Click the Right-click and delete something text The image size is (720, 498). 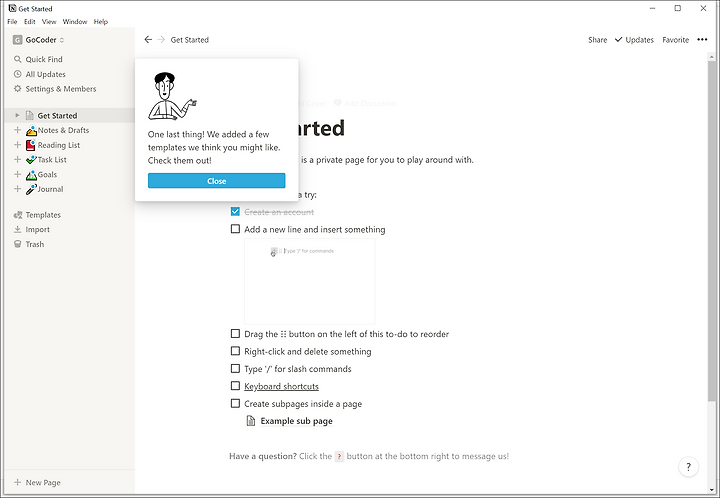[x=308, y=352]
